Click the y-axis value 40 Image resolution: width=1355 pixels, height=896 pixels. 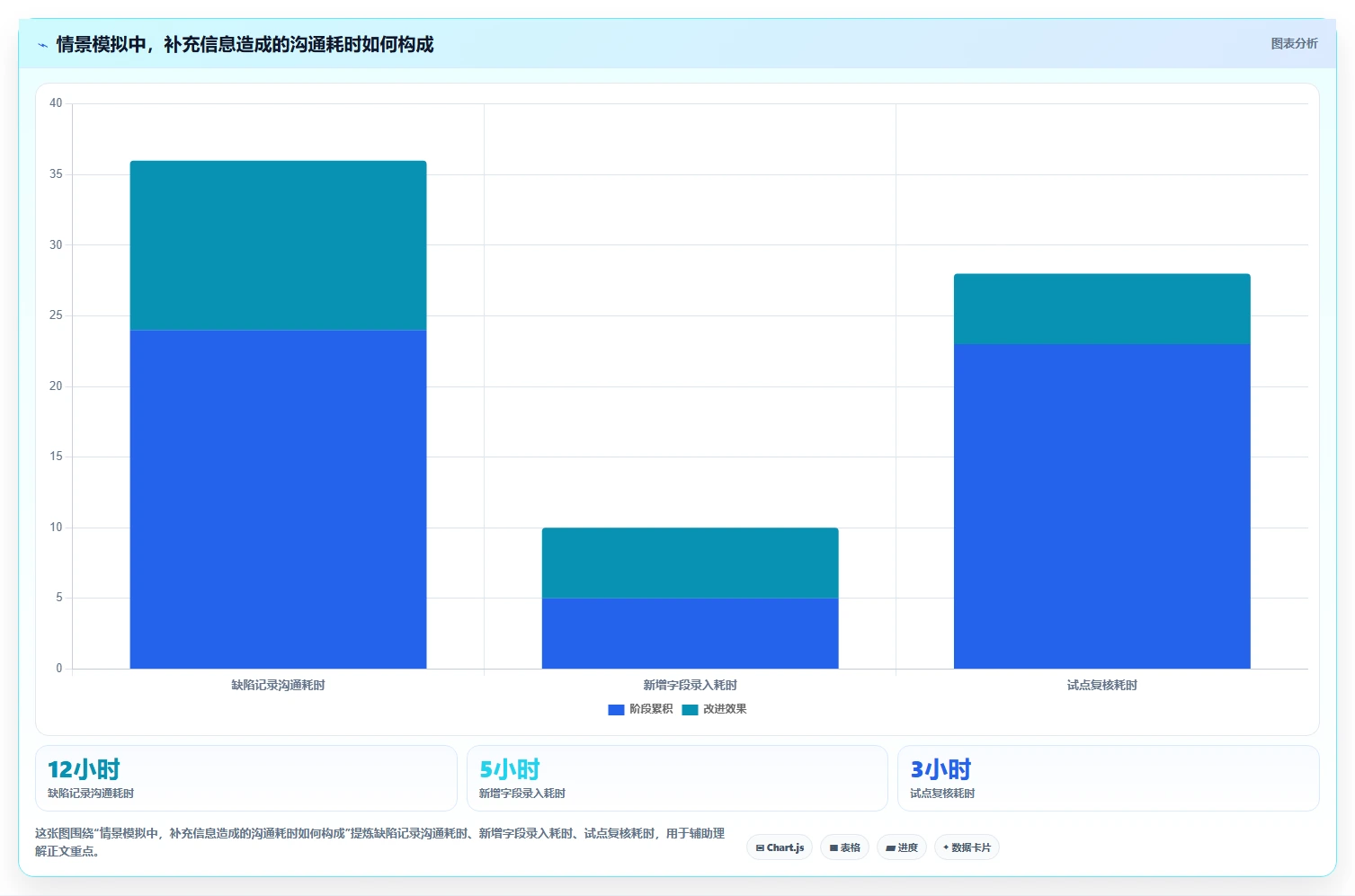(56, 103)
